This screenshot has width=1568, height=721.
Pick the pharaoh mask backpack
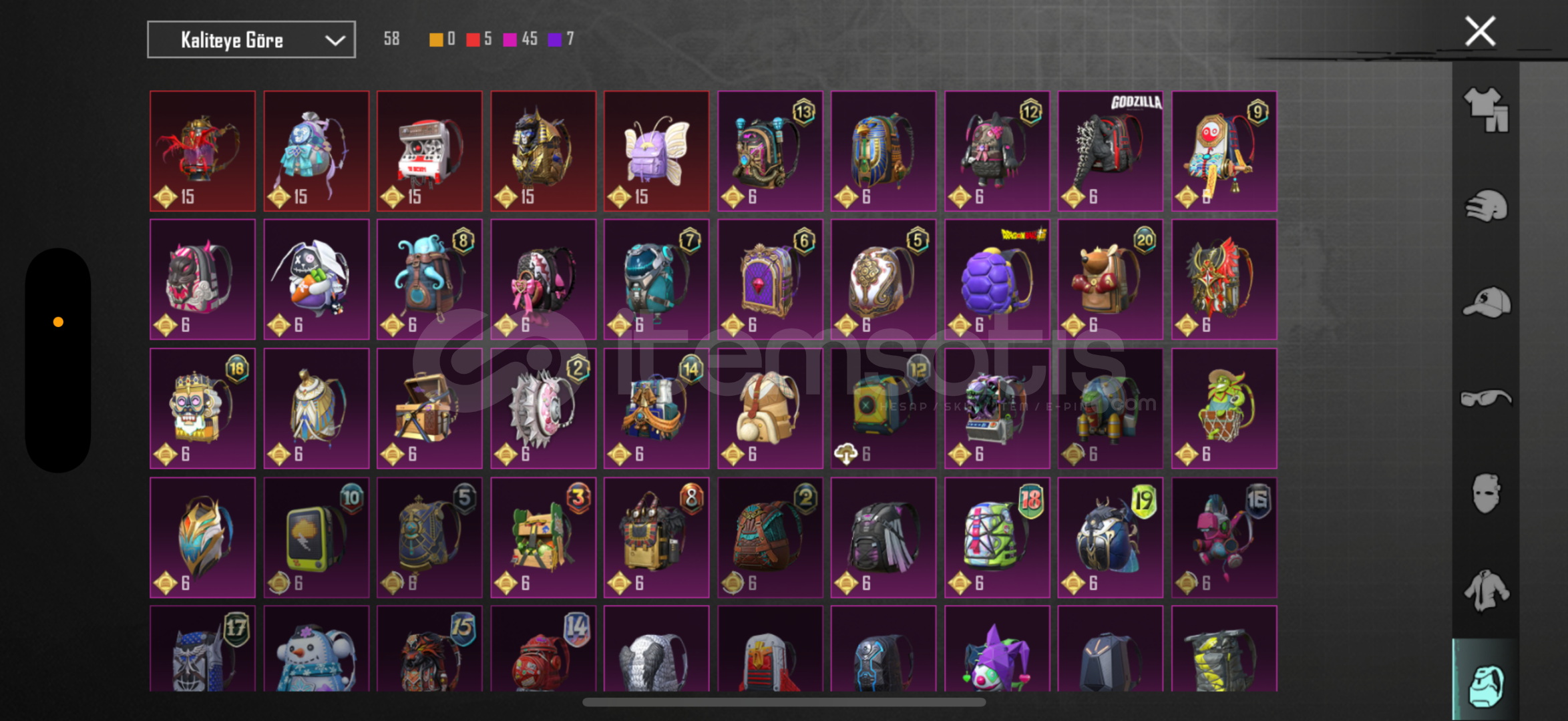click(x=884, y=151)
